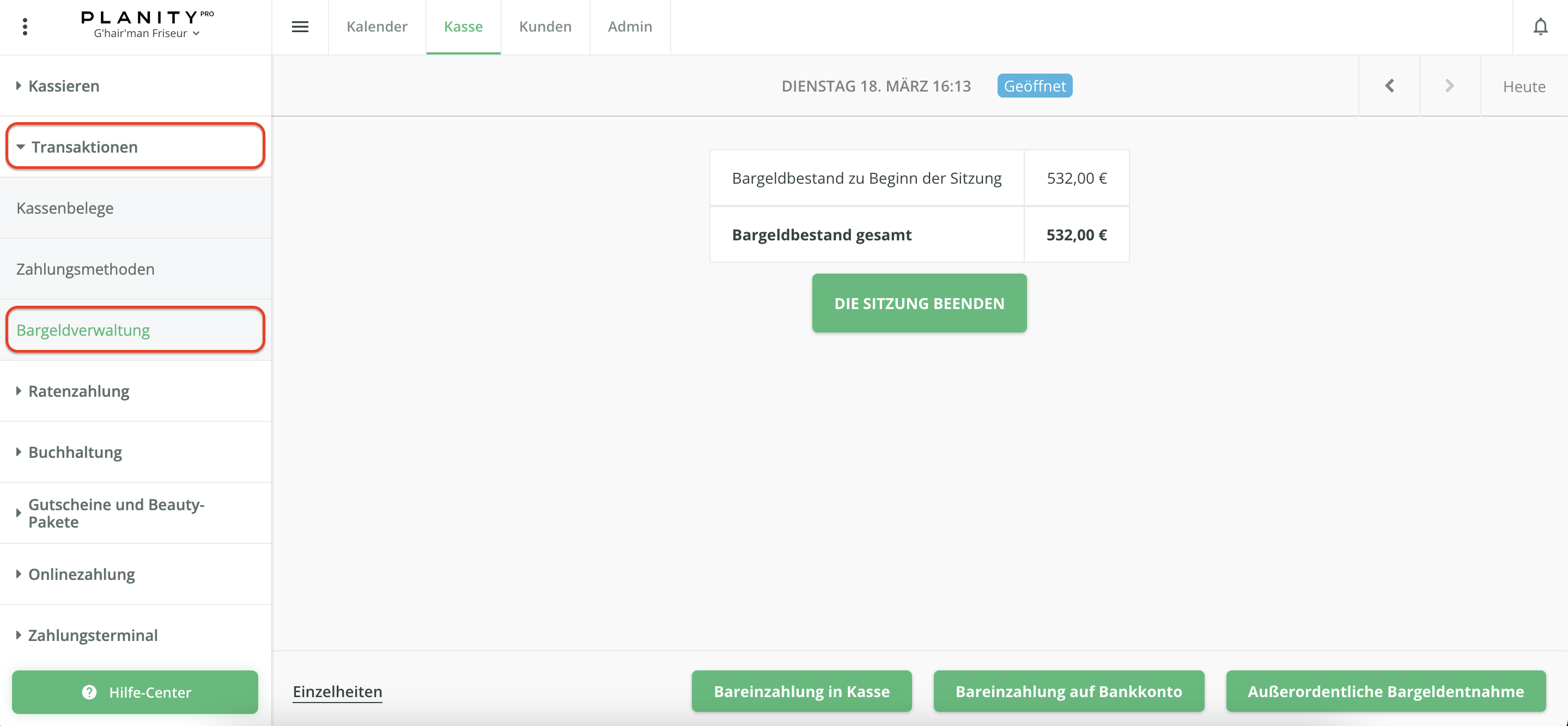The image size is (1568, 726).
Task: Expand the Onlinezahlung section
Action: click(x=82, y=574)
